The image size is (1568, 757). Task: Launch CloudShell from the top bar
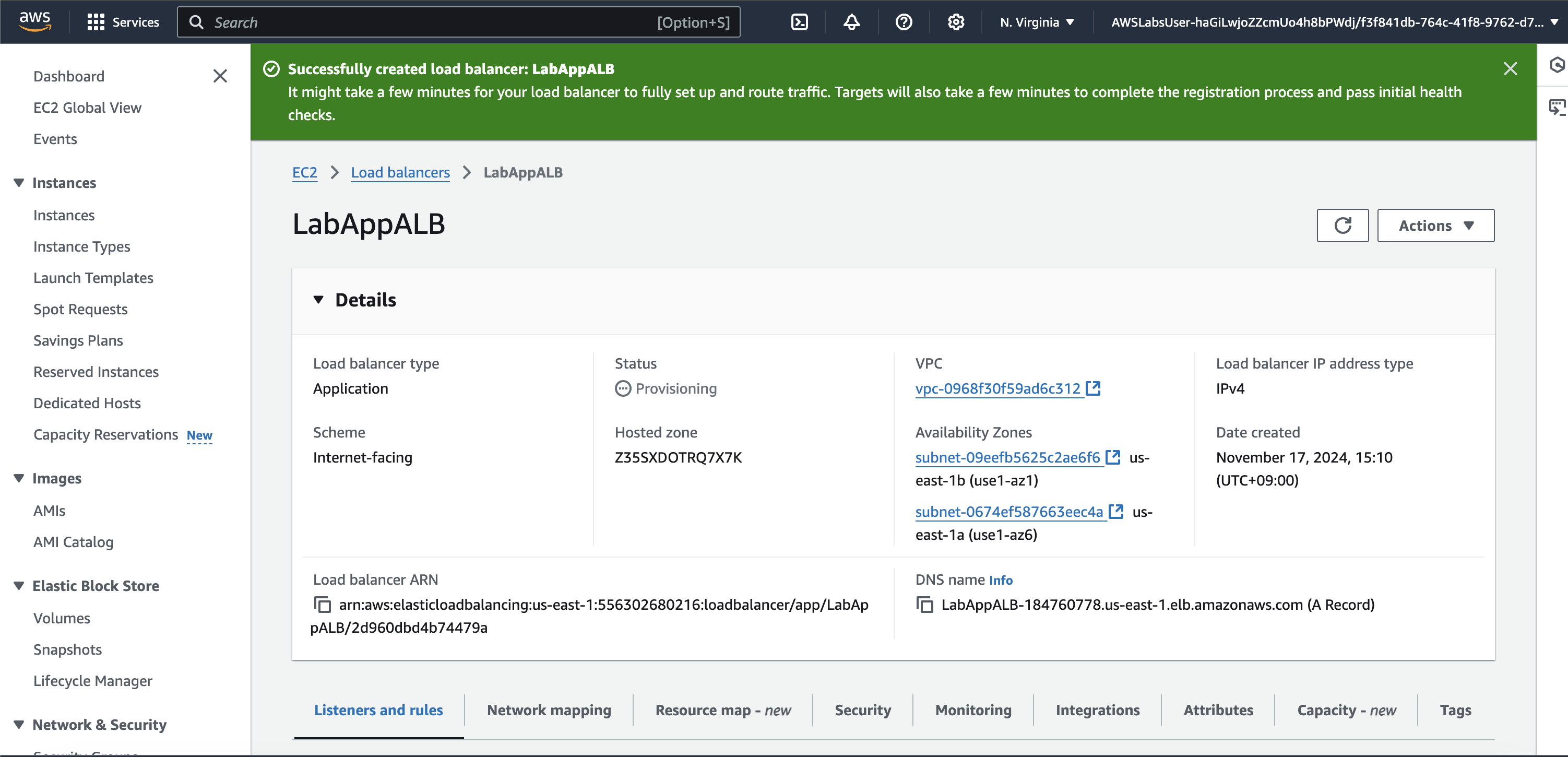point(799,22)
